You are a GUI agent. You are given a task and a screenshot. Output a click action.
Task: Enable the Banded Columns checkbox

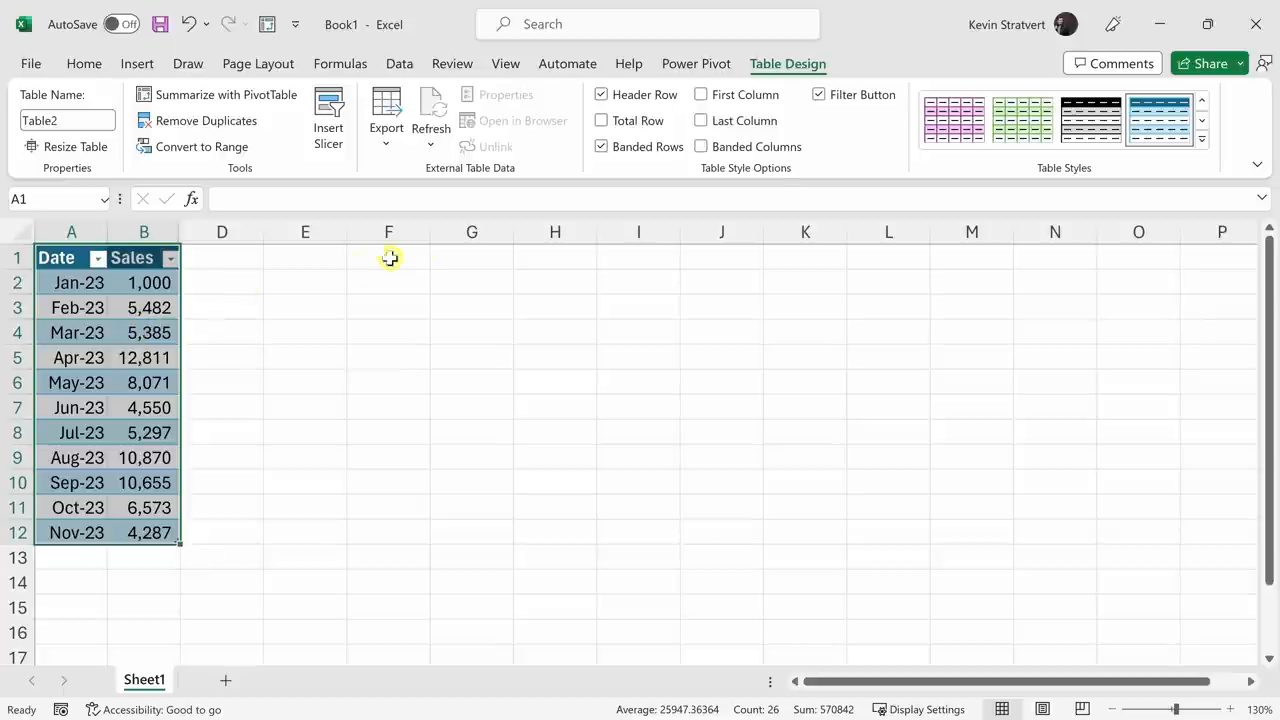[701, 146]
